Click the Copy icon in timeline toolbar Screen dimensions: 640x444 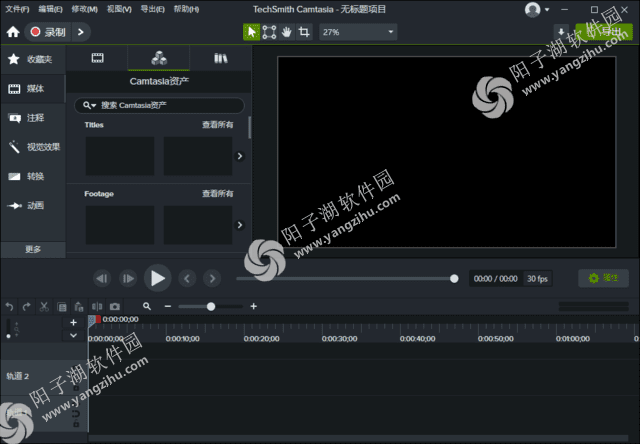62,307
